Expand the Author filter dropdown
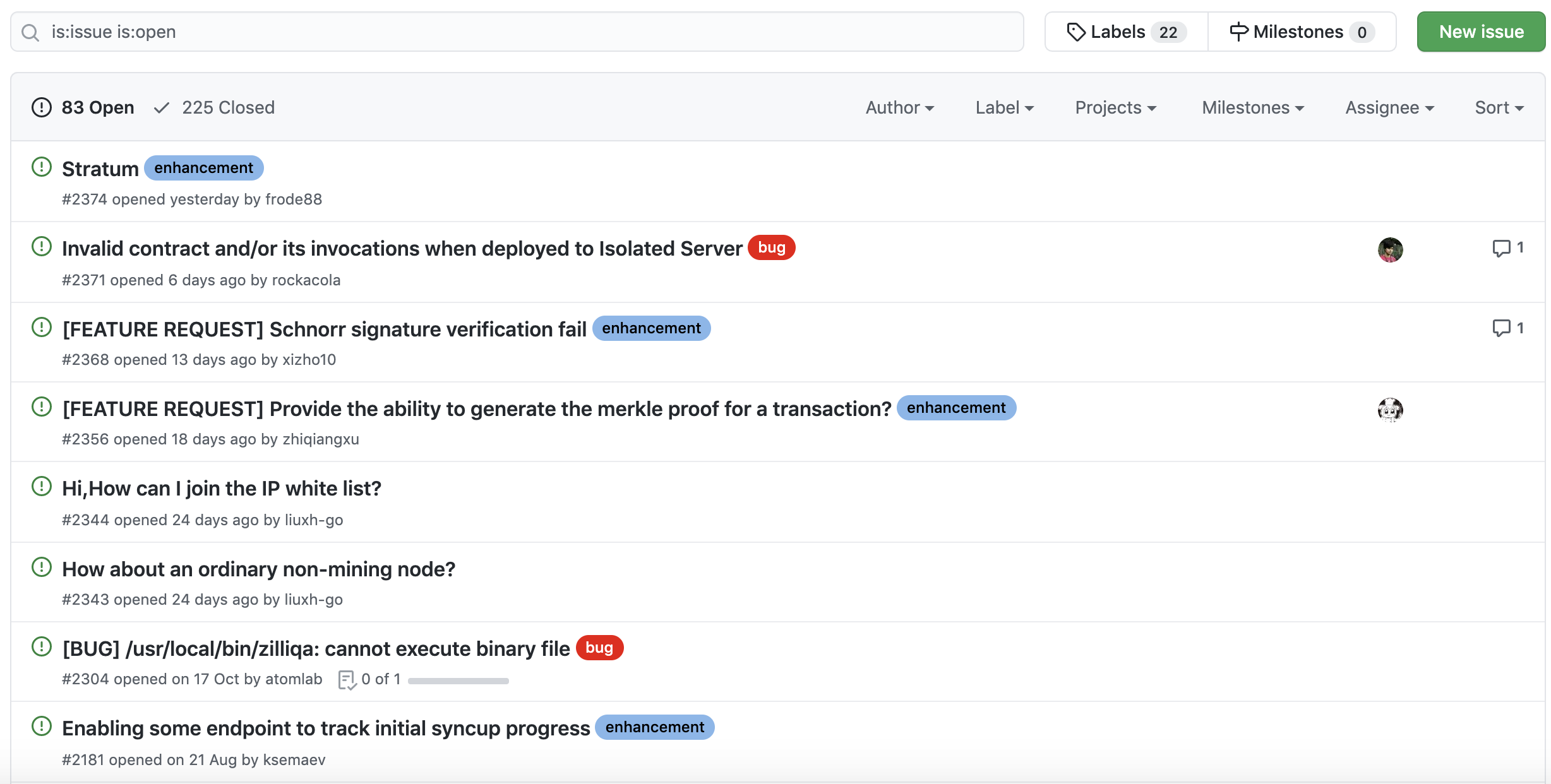Image resolution: width=1551 pixels, height=784 pixels. tap(899, 107)
